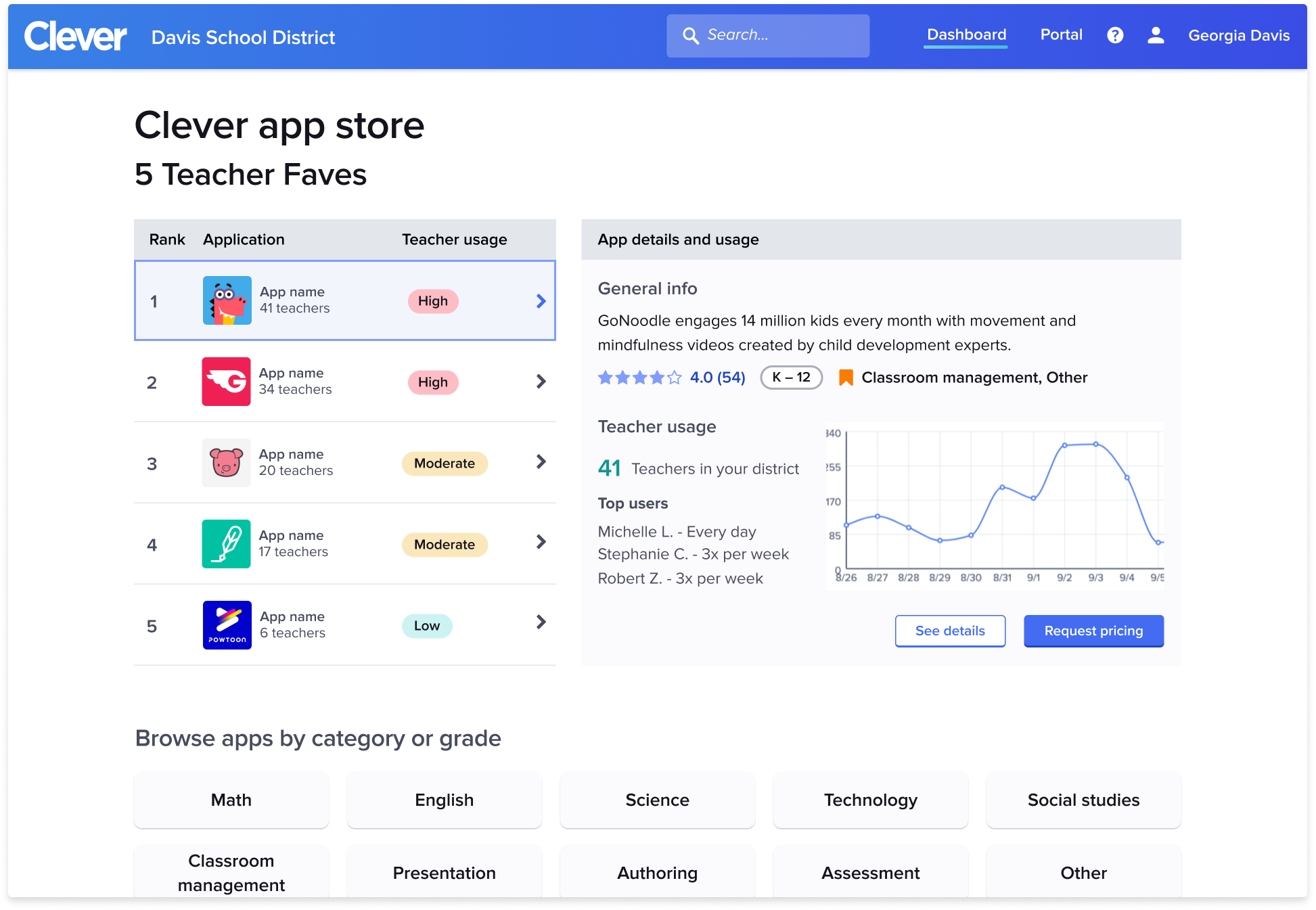Screen dimensions: 1316x910
Task: Open the Portal tab
Action: (1061, 35)
